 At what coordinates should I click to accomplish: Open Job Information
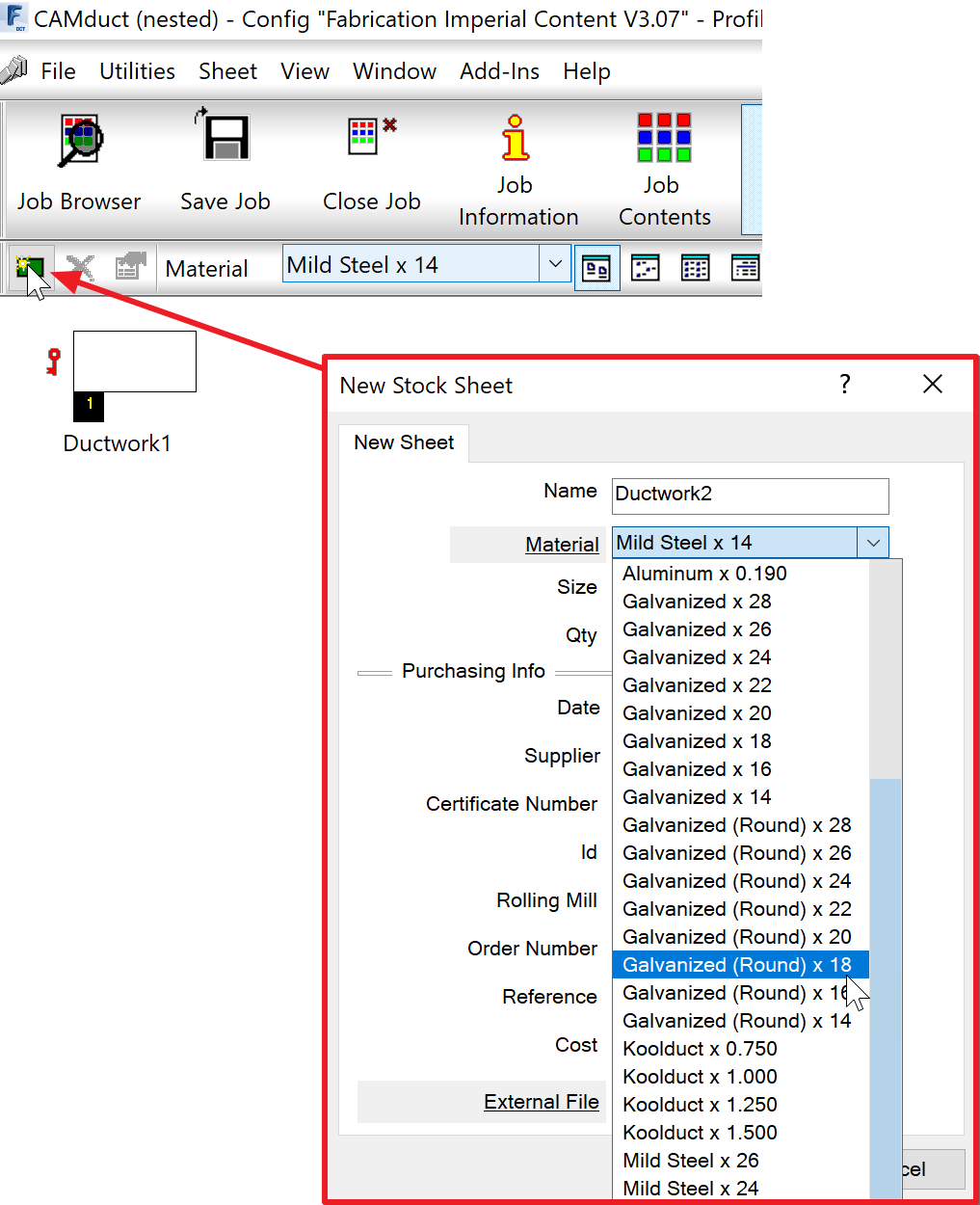coord(517,172)
